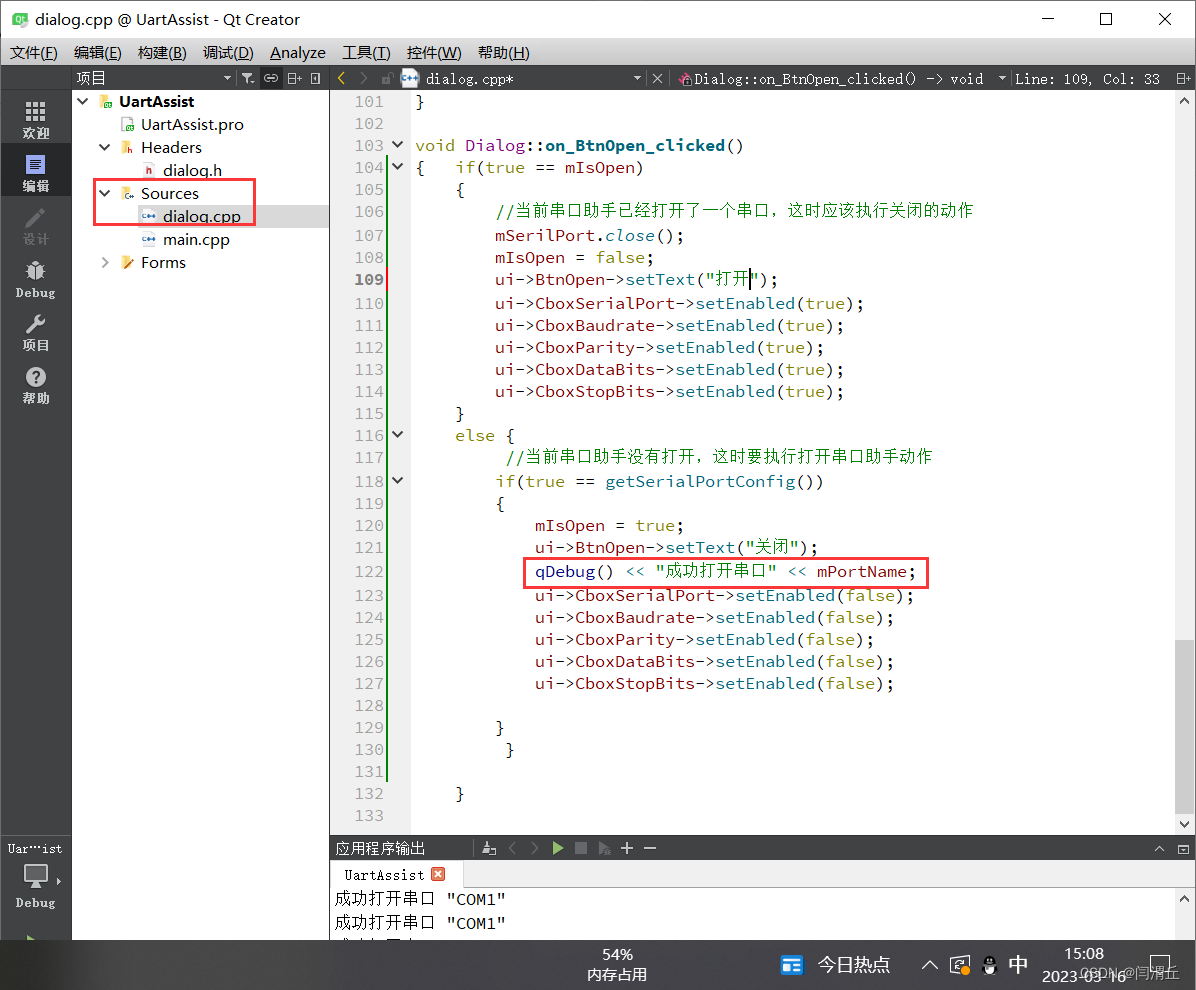Toggle synchronize with editor link icon
Image resolution: width=1196 pixels, height=990 pixels.
(271, 79)
